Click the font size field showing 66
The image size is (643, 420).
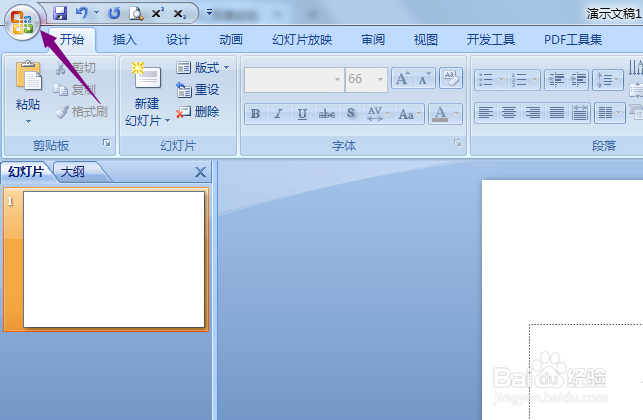(x=360, y=79)
